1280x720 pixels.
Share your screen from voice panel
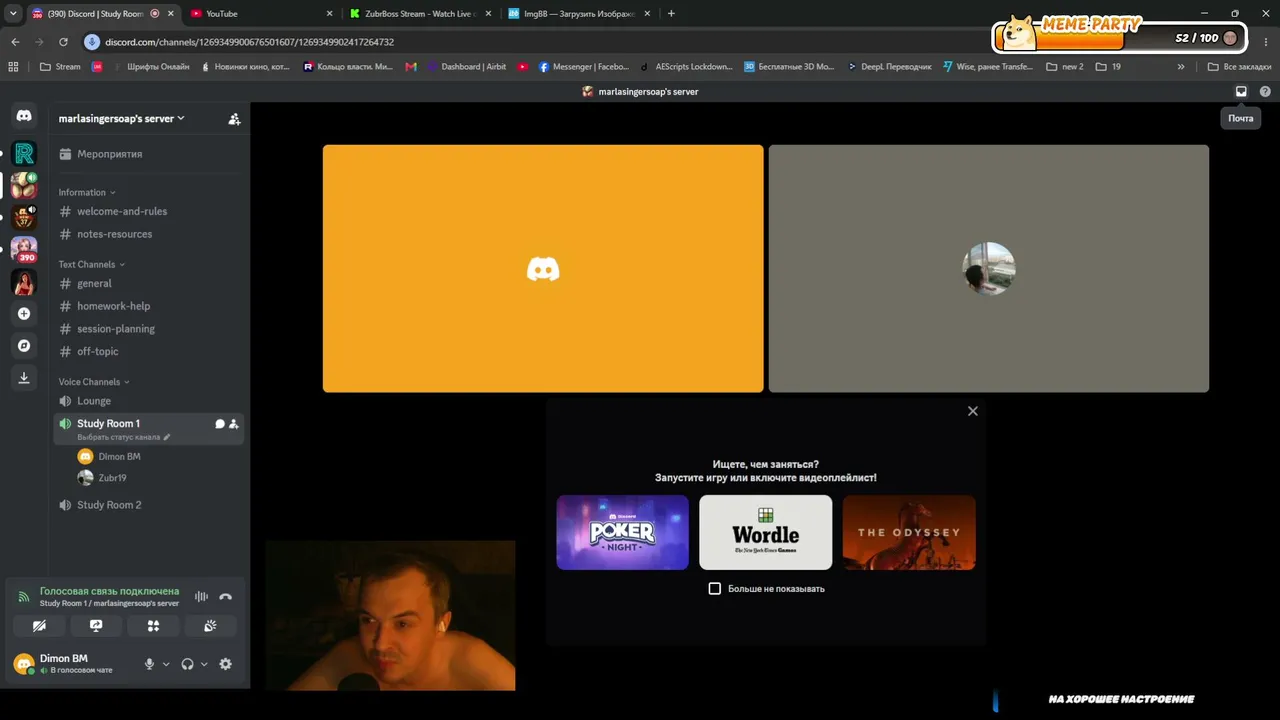pos(96,626)
